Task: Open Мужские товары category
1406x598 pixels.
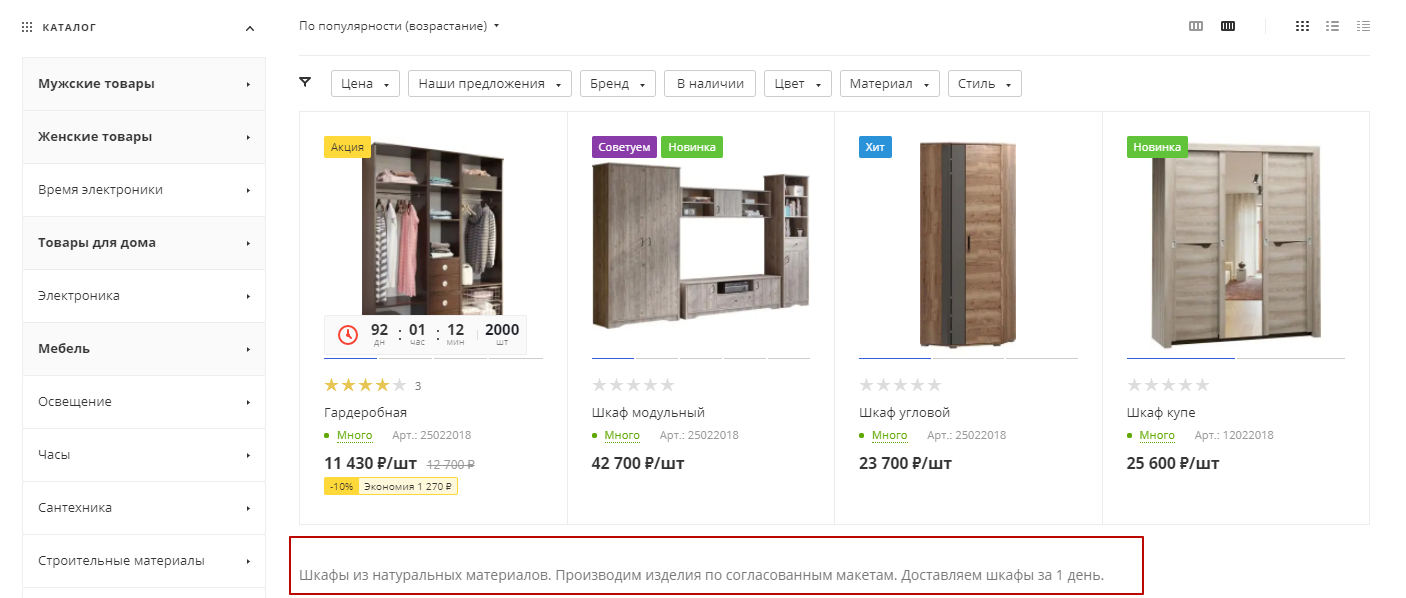Action: pyautogui.click(x=144, y=84)
